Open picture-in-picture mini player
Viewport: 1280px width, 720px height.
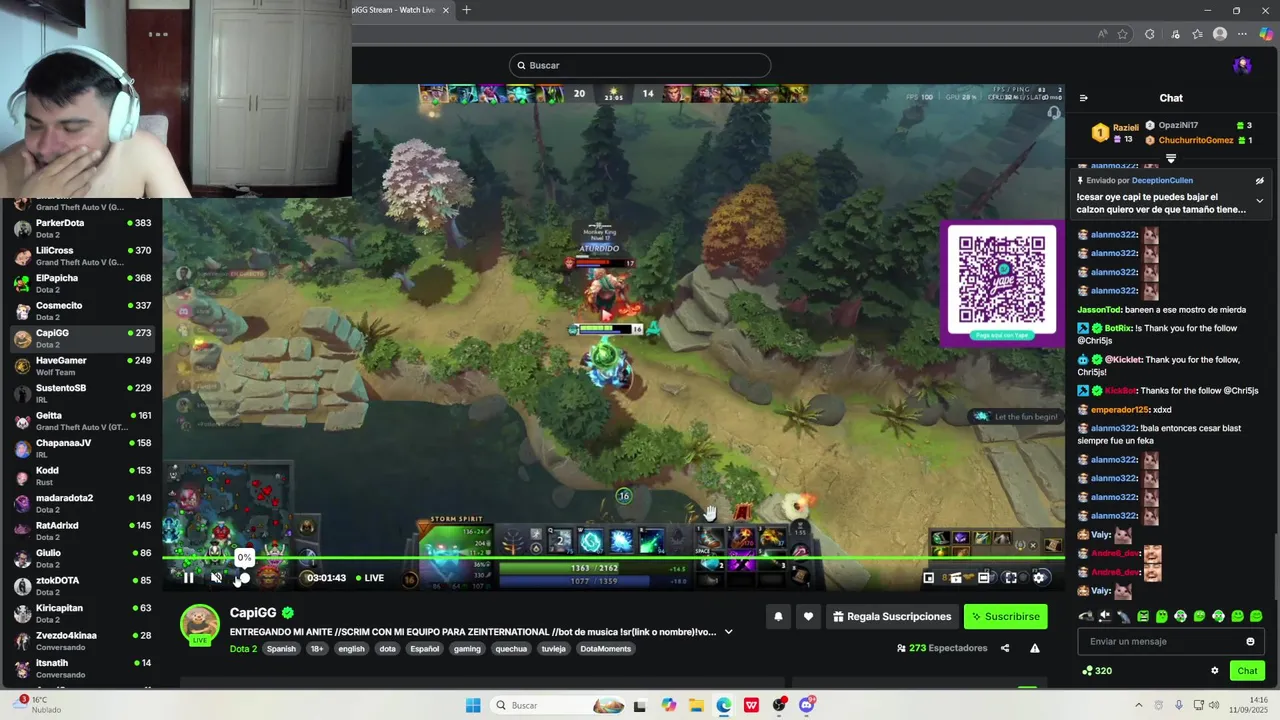tap(928, 578)
